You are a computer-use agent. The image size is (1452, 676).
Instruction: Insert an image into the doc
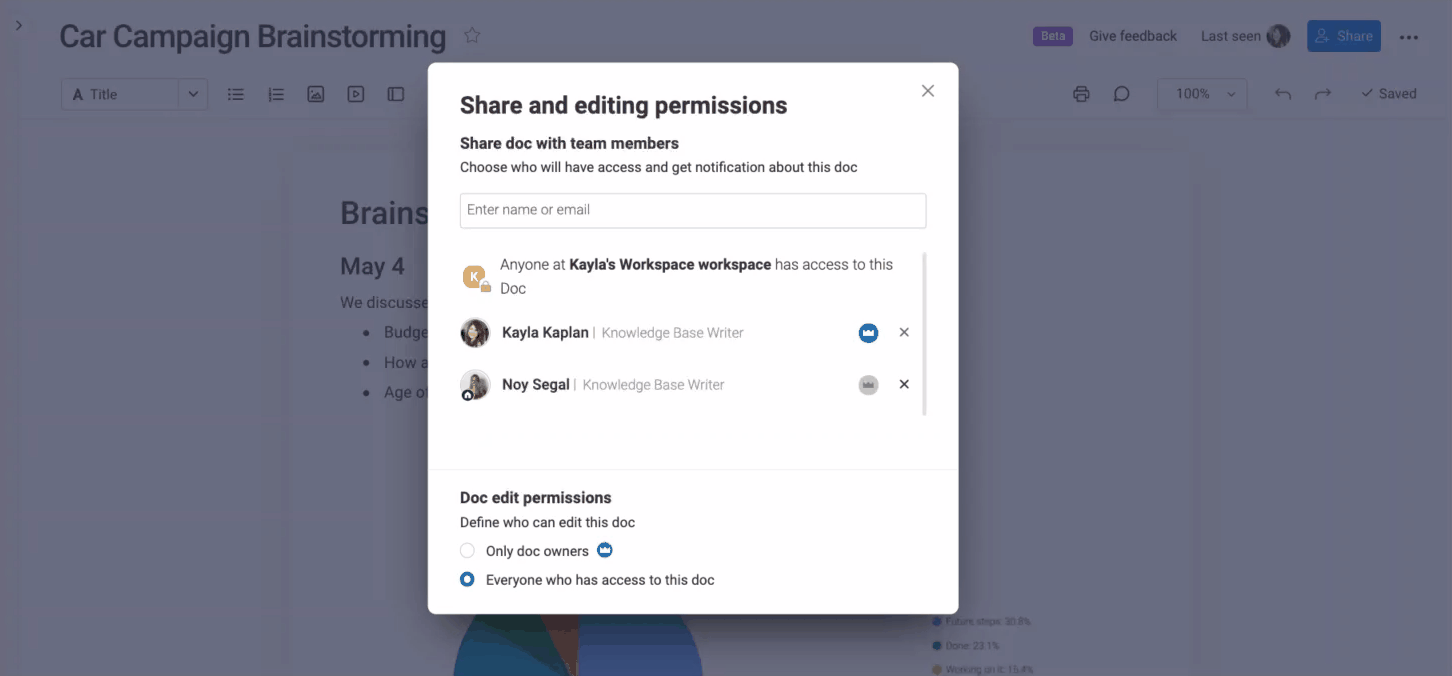[x=316, y=94]
